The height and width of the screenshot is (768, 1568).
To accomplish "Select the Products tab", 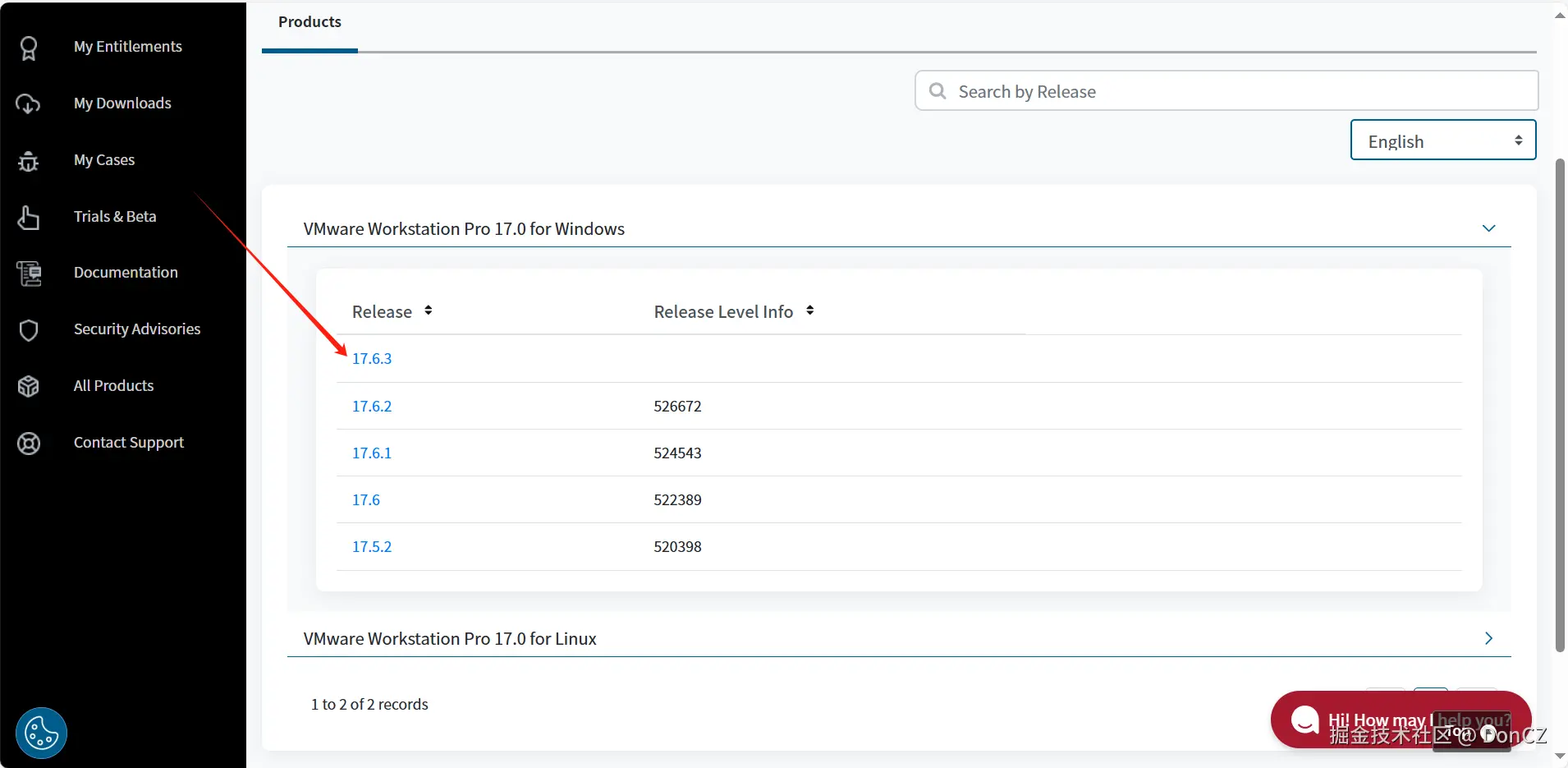I will 309,23.
